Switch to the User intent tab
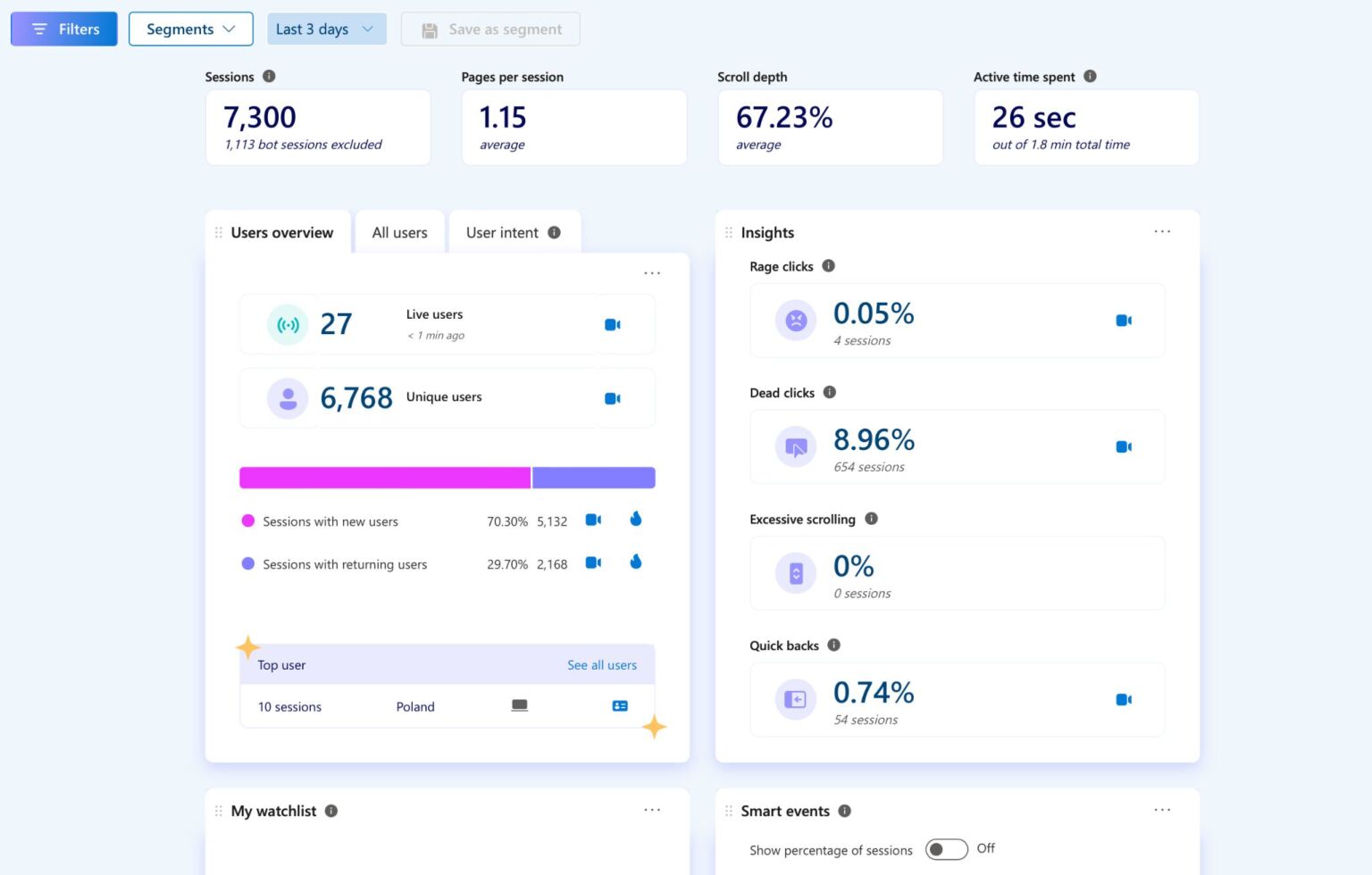 click(502, 232)
